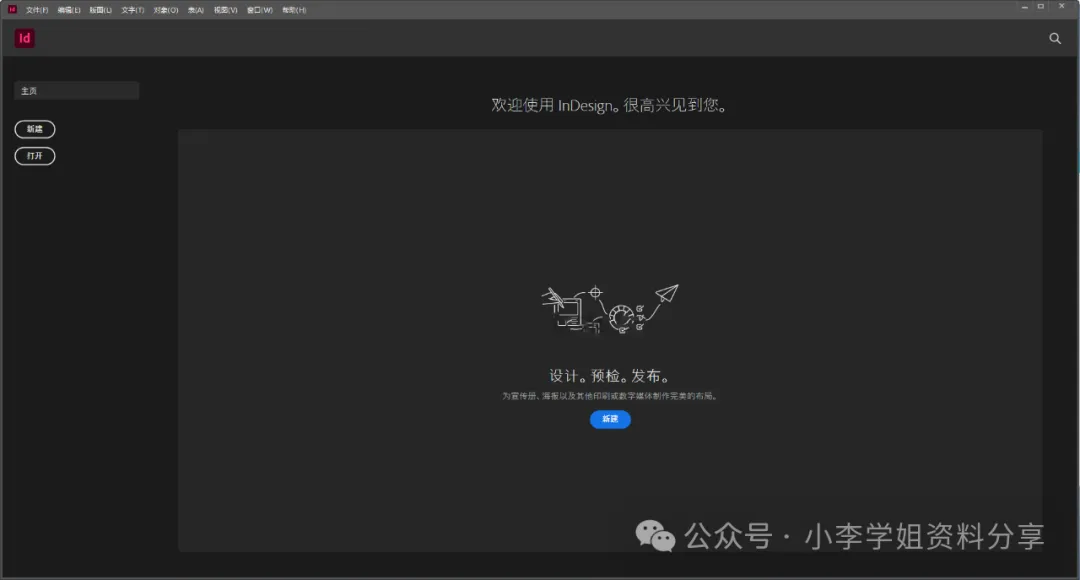Minimize the InDesign window
The image size is (1080, 580).
pyautogui.click(x=1024, y=7)
